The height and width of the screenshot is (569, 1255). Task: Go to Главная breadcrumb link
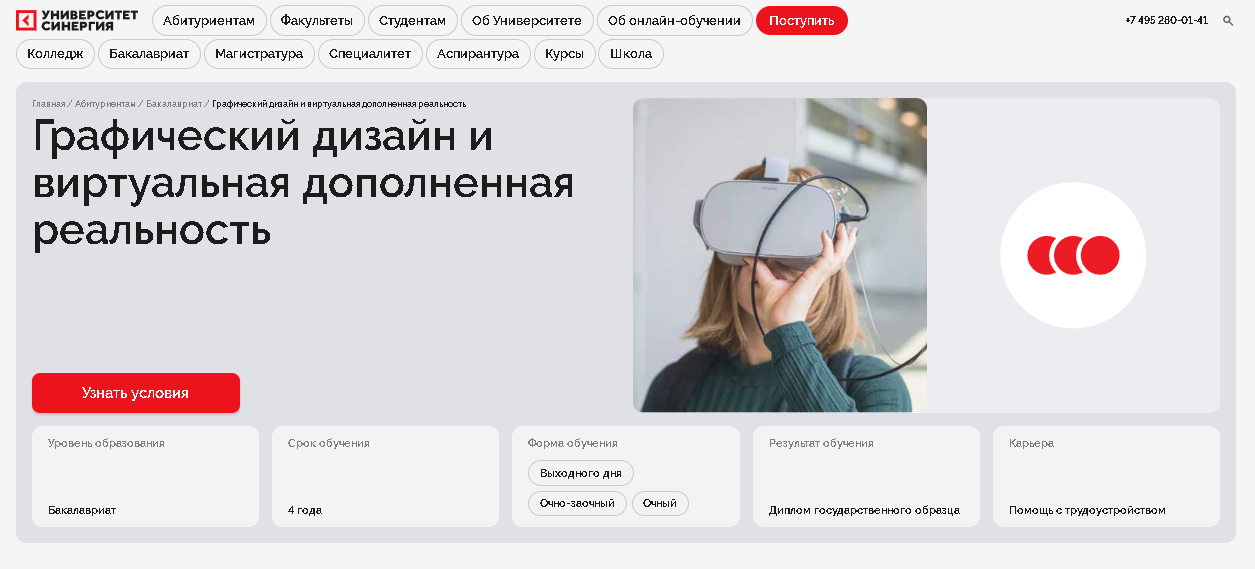[49, 104]
